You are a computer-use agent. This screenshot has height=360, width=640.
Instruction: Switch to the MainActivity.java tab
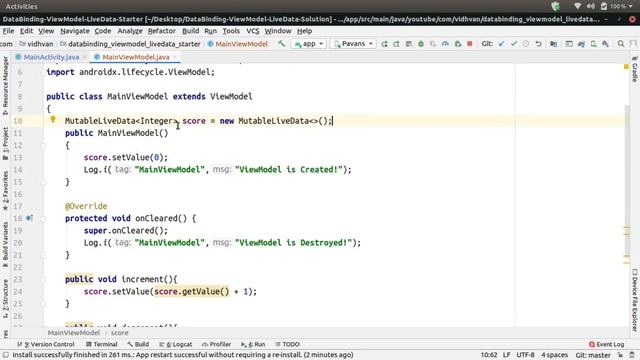tap(51, 57)
